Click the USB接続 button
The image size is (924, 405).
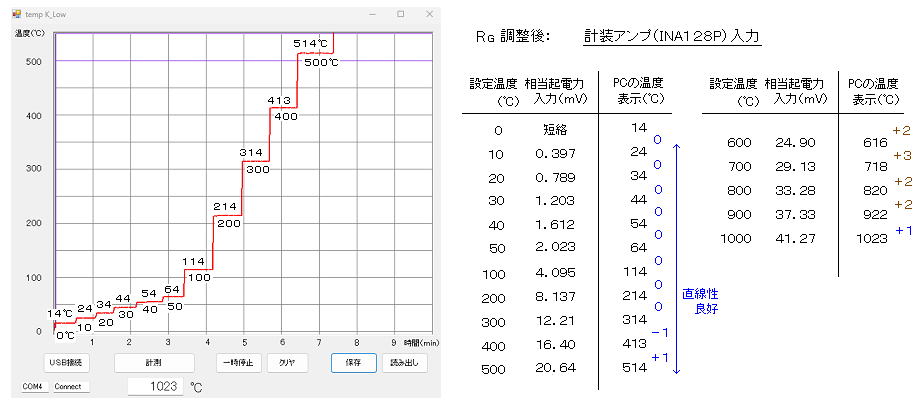click(69, 363)
